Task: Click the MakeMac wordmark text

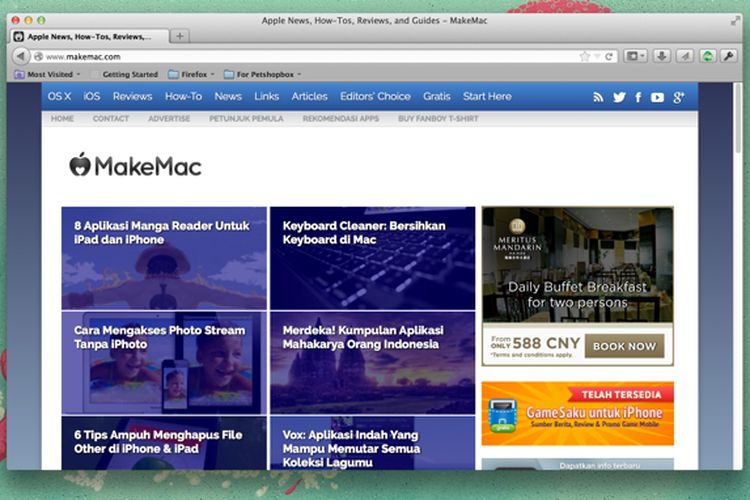Action: [x=148, y=167]
